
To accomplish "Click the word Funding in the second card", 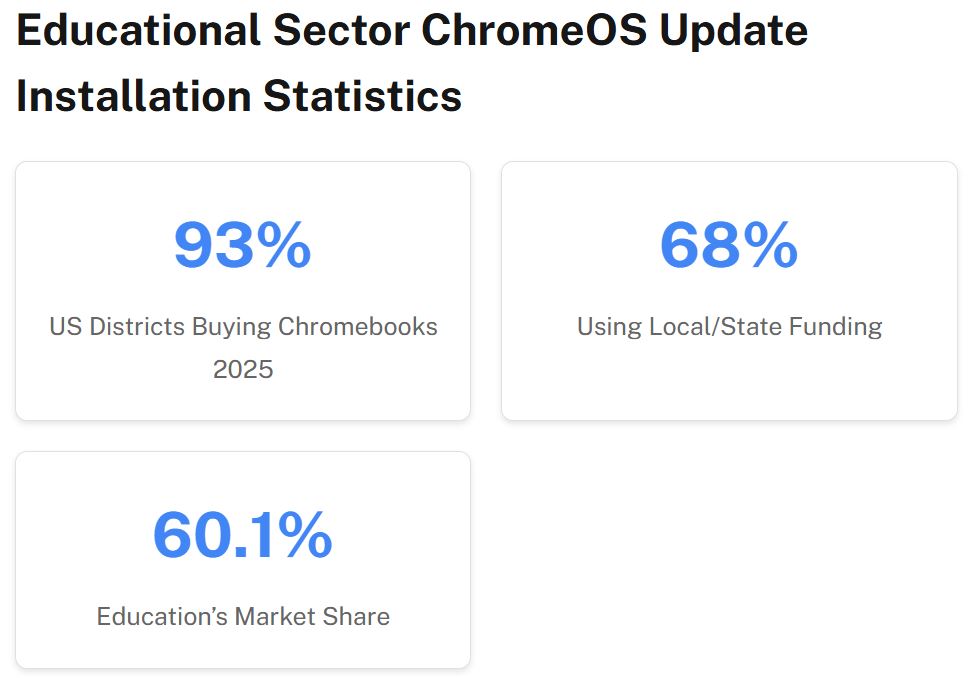I will 835,327.
